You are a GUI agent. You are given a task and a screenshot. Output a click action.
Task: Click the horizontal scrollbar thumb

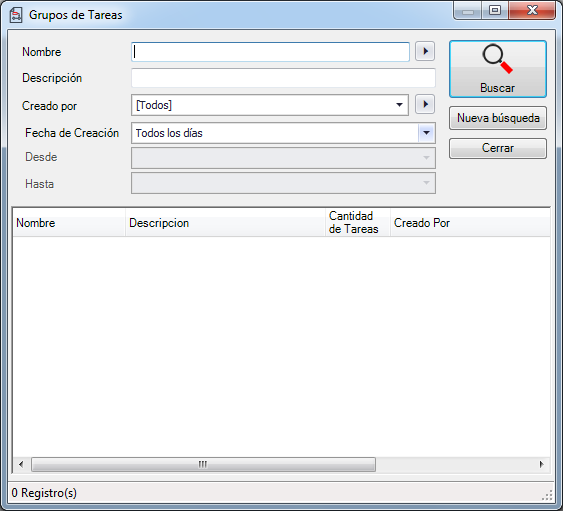click(203, 464)
